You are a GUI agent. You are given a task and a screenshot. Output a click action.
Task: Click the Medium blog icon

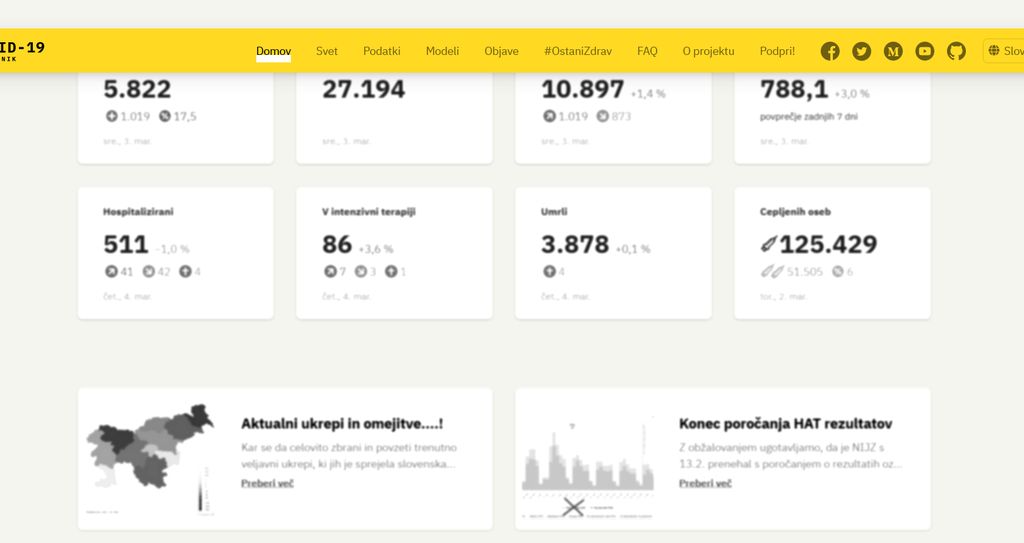(x=893, y=51)
